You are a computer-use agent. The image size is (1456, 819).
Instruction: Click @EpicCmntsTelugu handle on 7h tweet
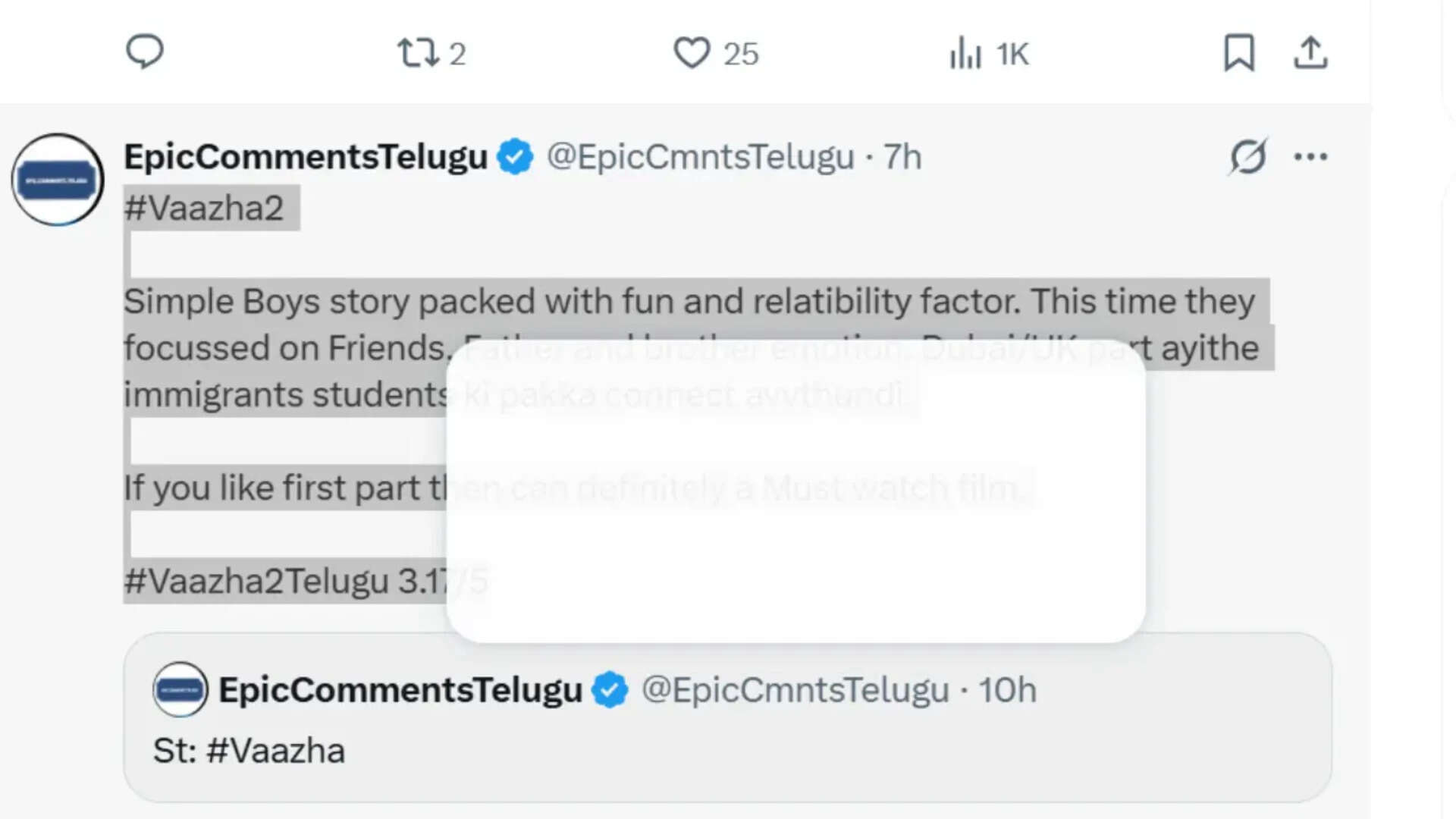pos(700,157)
